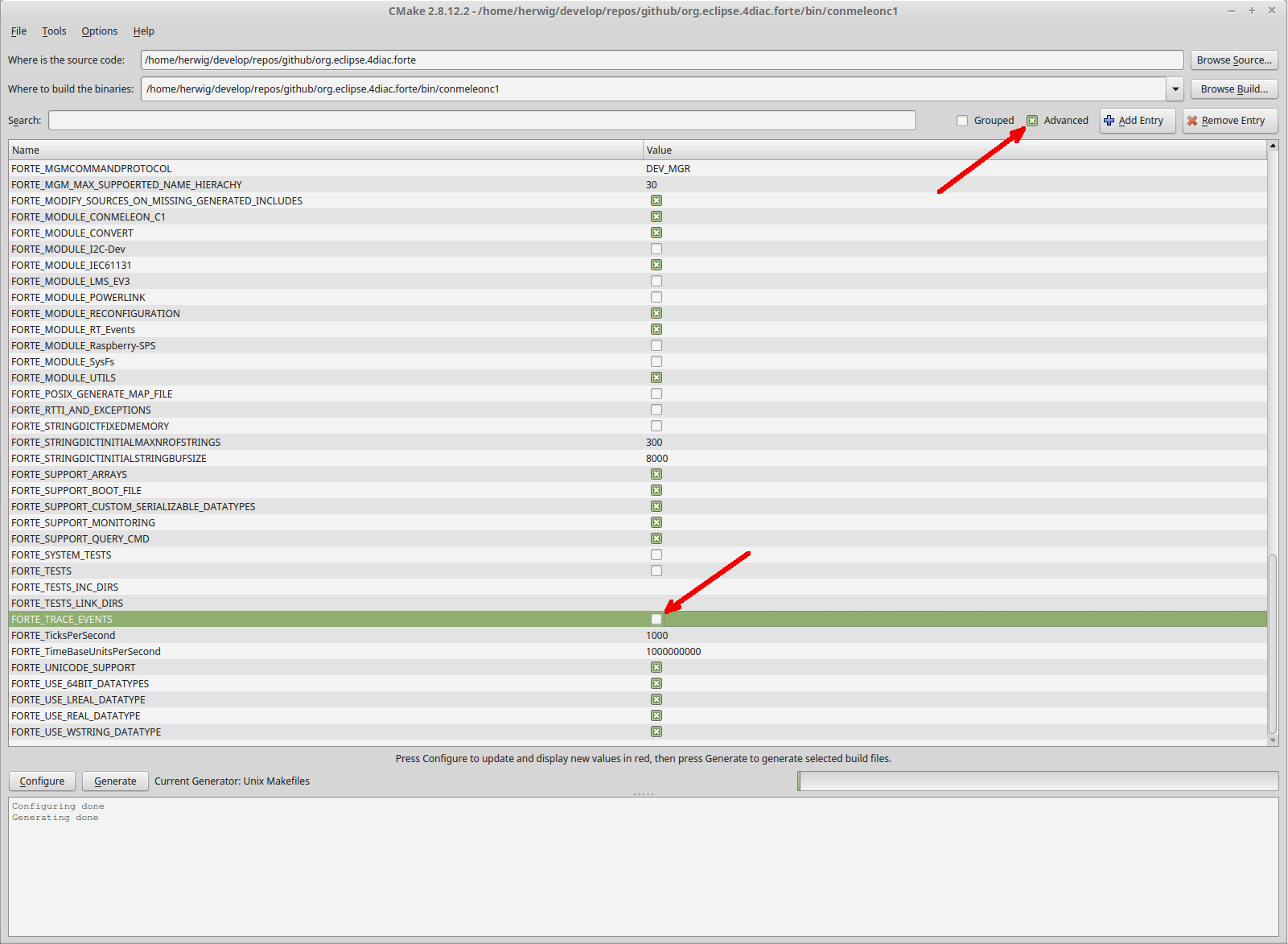The image size is (1288, 944).
Task: Open the Tools menu
Action: click(x=54, y=31)
